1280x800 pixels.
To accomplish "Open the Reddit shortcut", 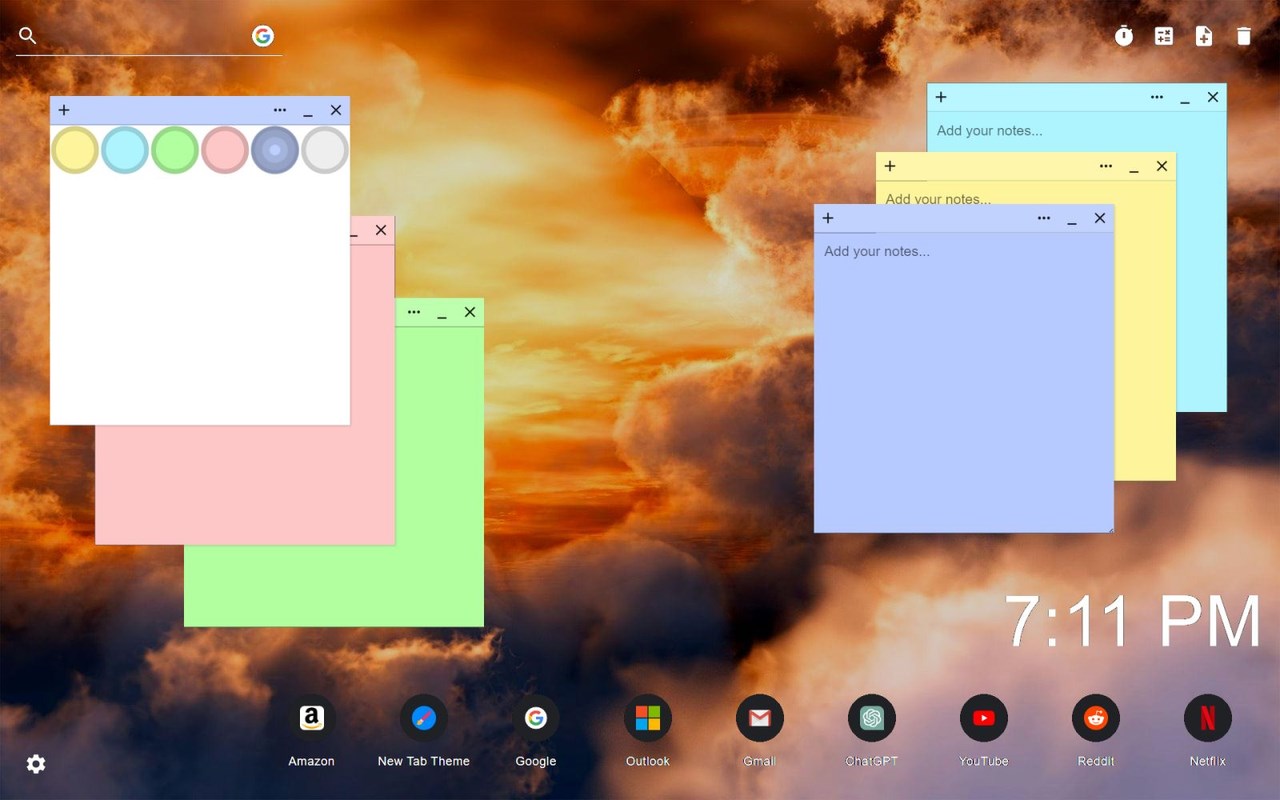I will tap(1096, 718).
